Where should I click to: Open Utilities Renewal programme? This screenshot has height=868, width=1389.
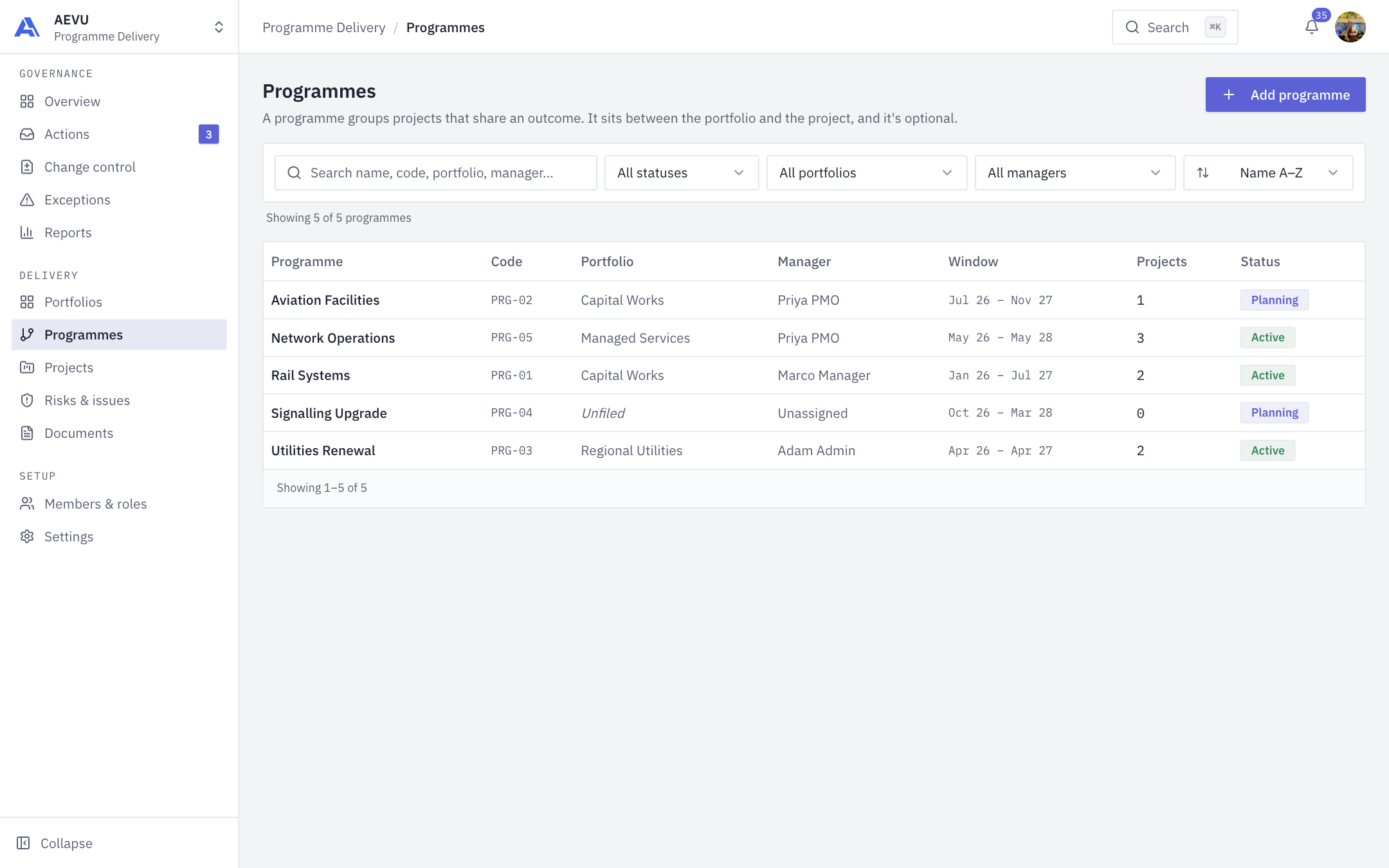pos(323,451)
